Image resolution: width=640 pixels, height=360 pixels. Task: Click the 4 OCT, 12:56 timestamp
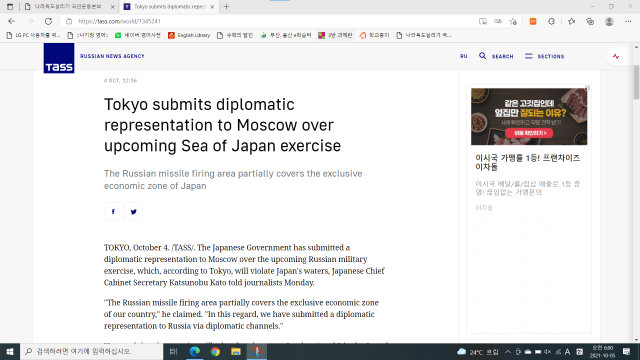click(x=120, y=80)
